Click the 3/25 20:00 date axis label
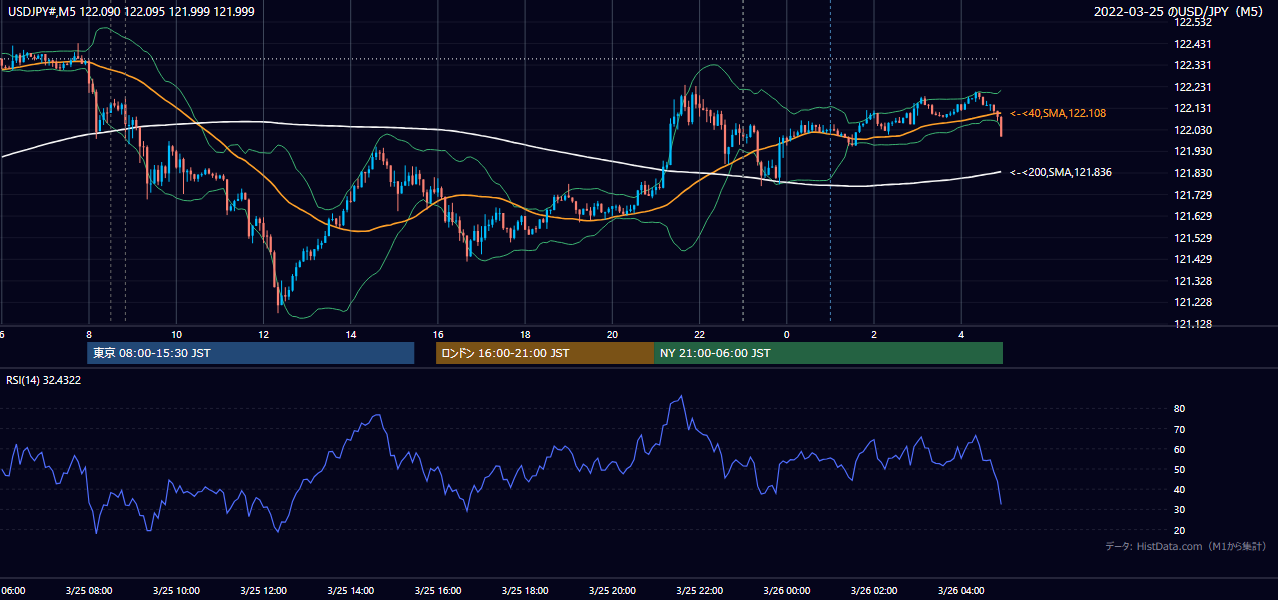 coord(612,590)
